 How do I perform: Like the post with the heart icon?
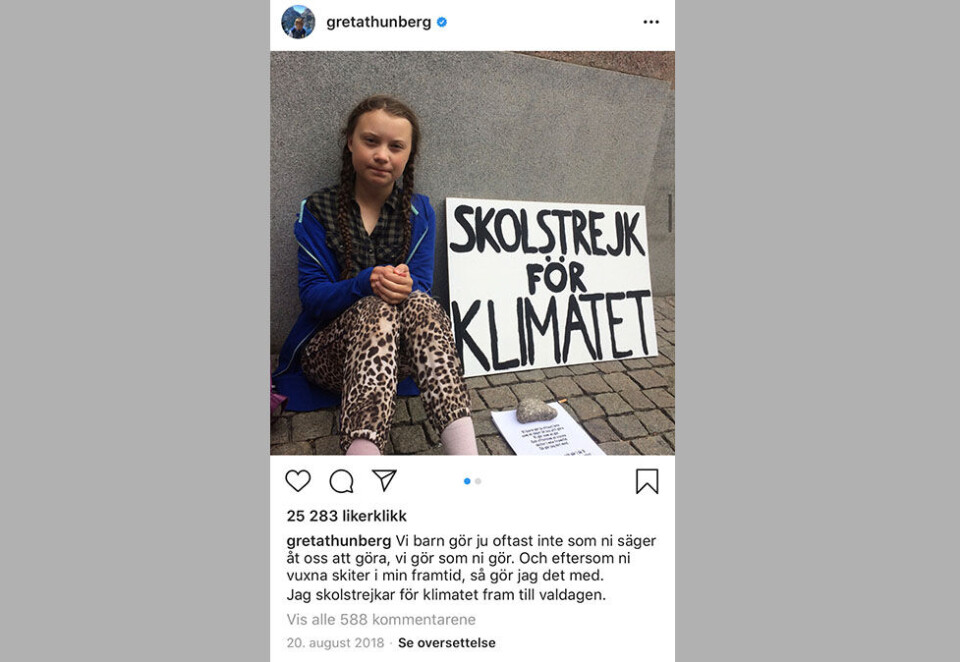pos(298,481)
